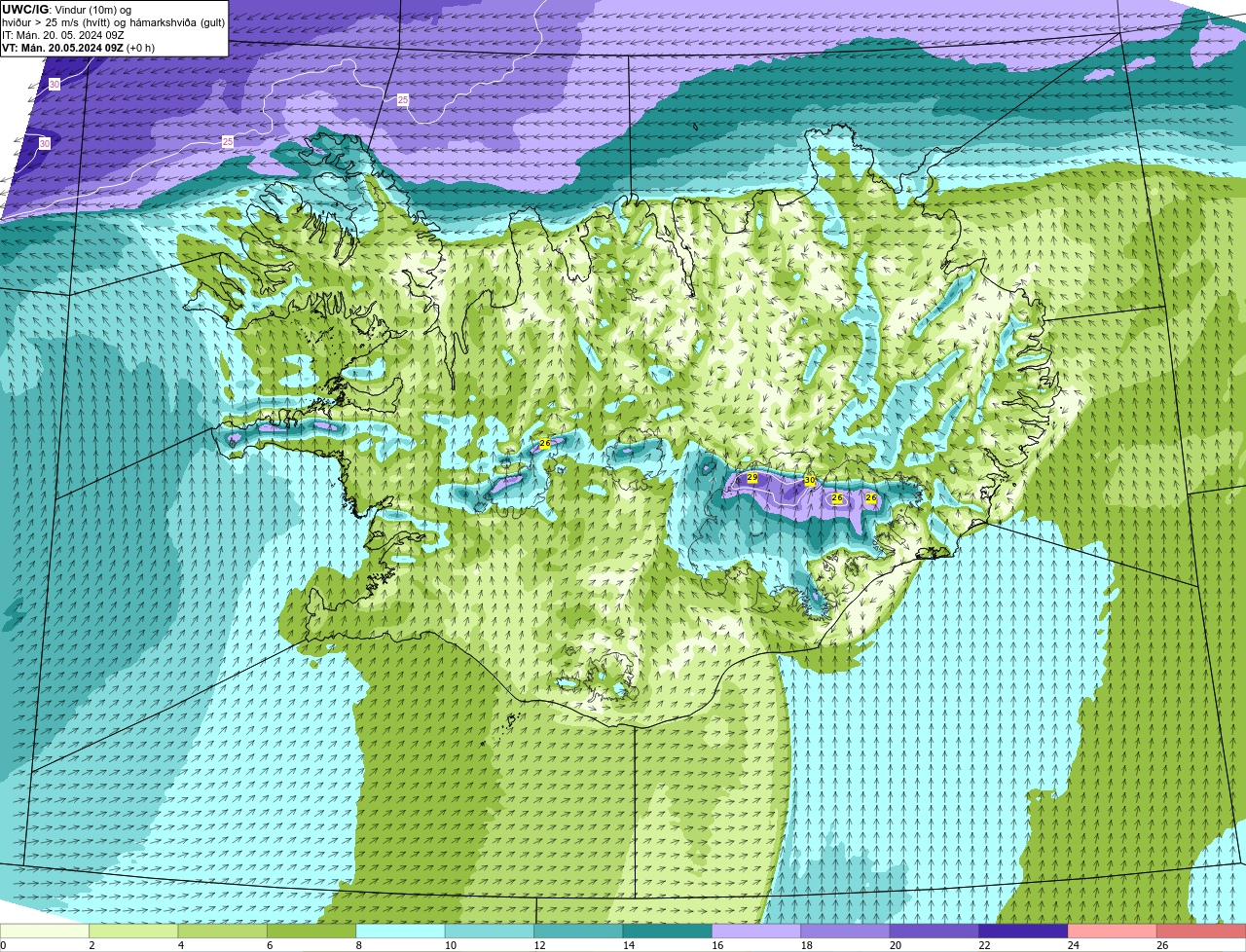Click the salmon red legend swatch above 26
The image size is (1246, 952).
pos(1201,931)
